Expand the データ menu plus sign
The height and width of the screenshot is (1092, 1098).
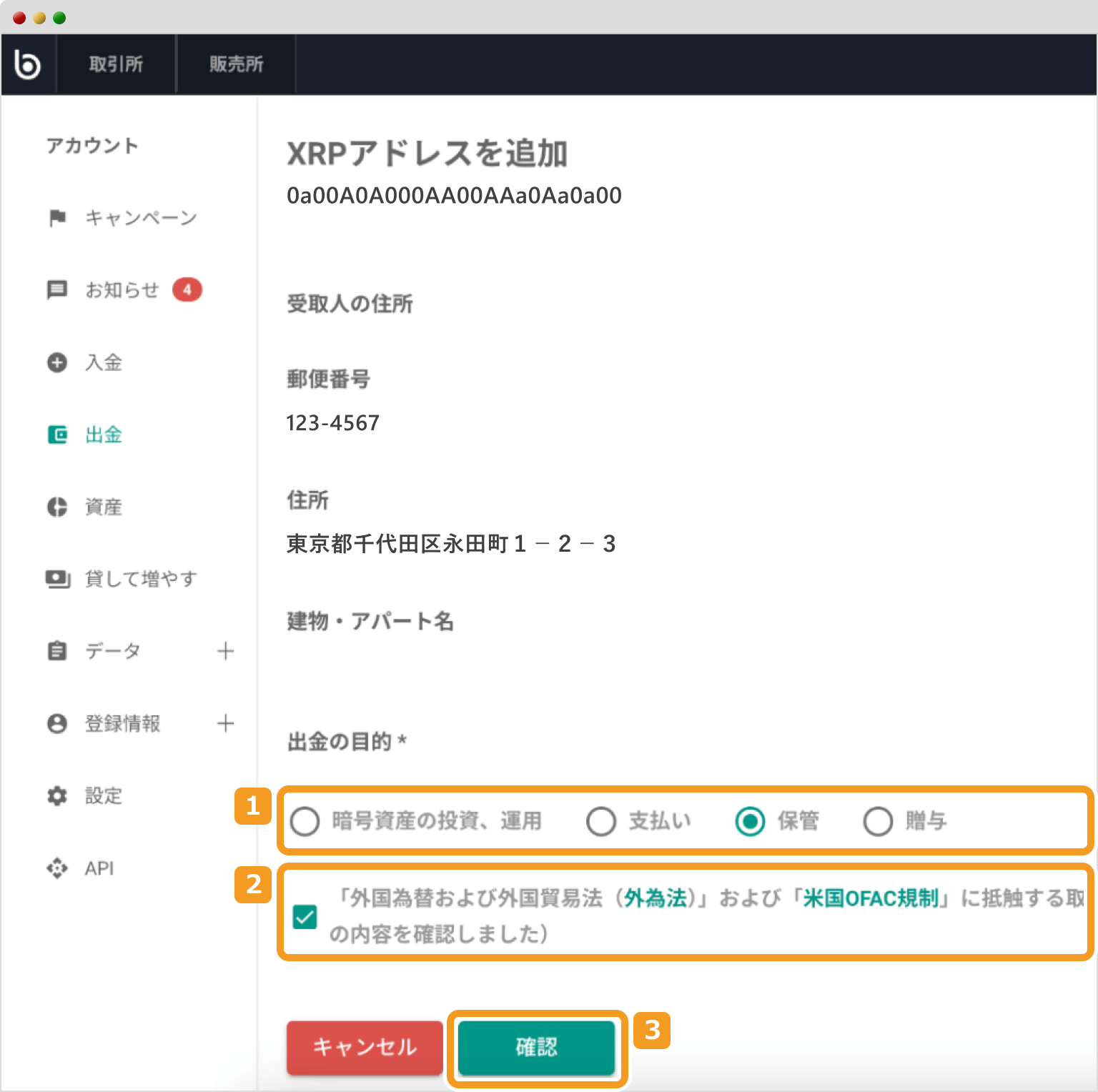point(225,651)
